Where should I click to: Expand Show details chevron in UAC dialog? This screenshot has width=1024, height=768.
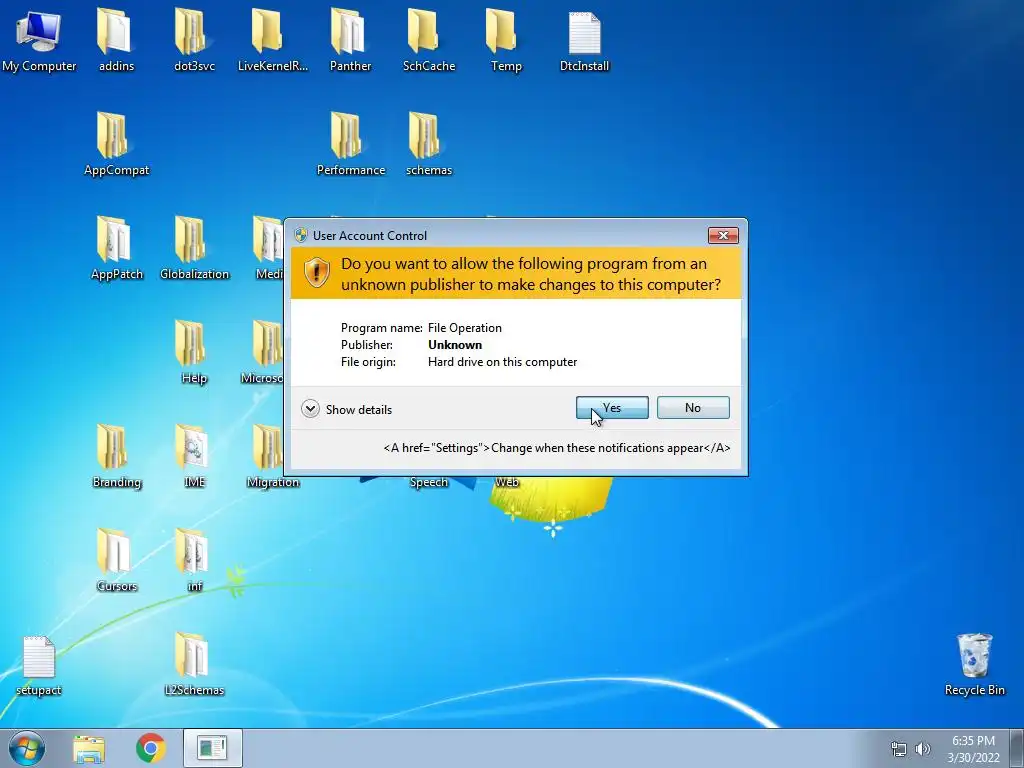point(310,409)
